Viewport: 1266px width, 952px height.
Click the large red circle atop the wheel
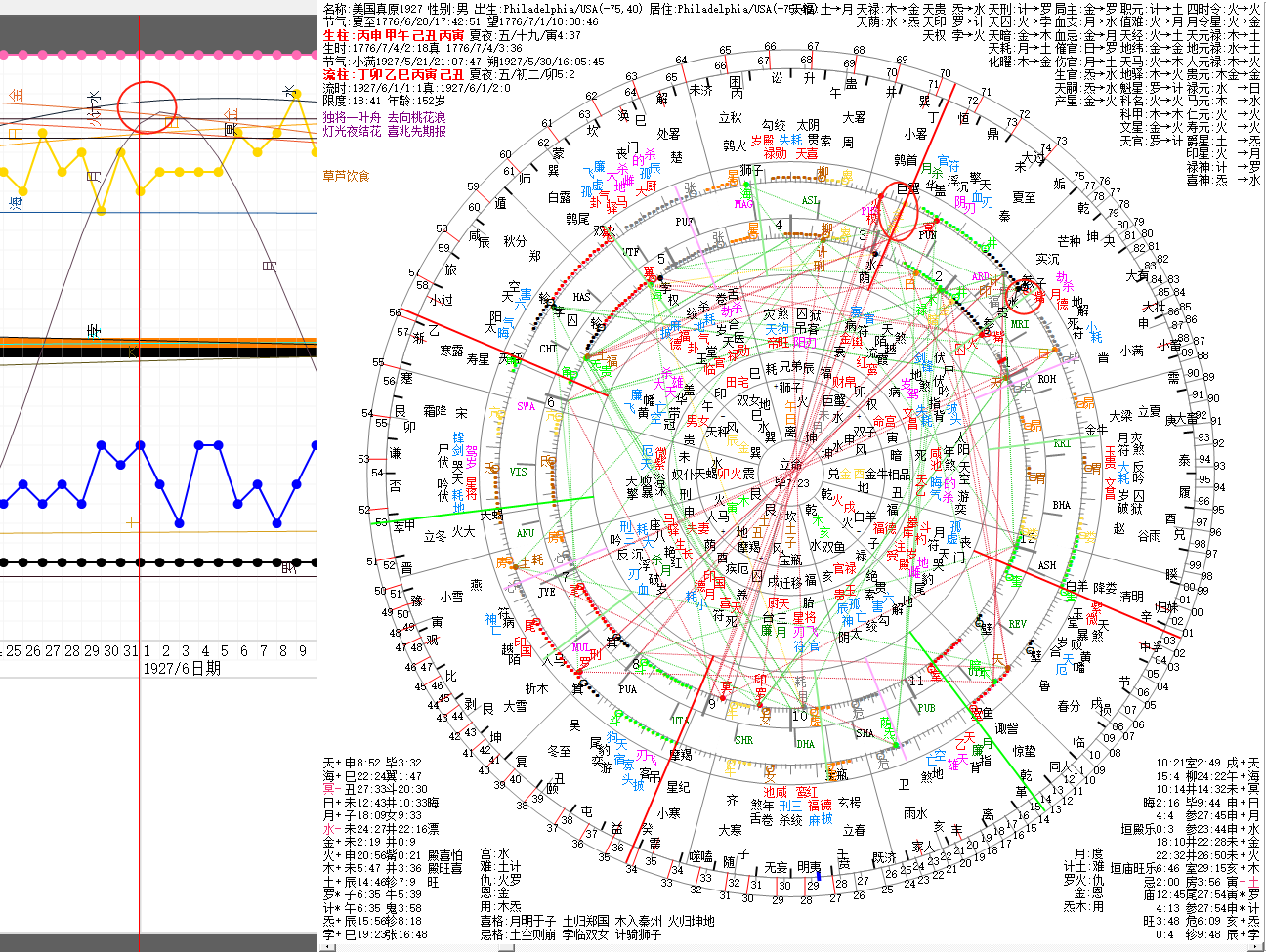[901, 210]
